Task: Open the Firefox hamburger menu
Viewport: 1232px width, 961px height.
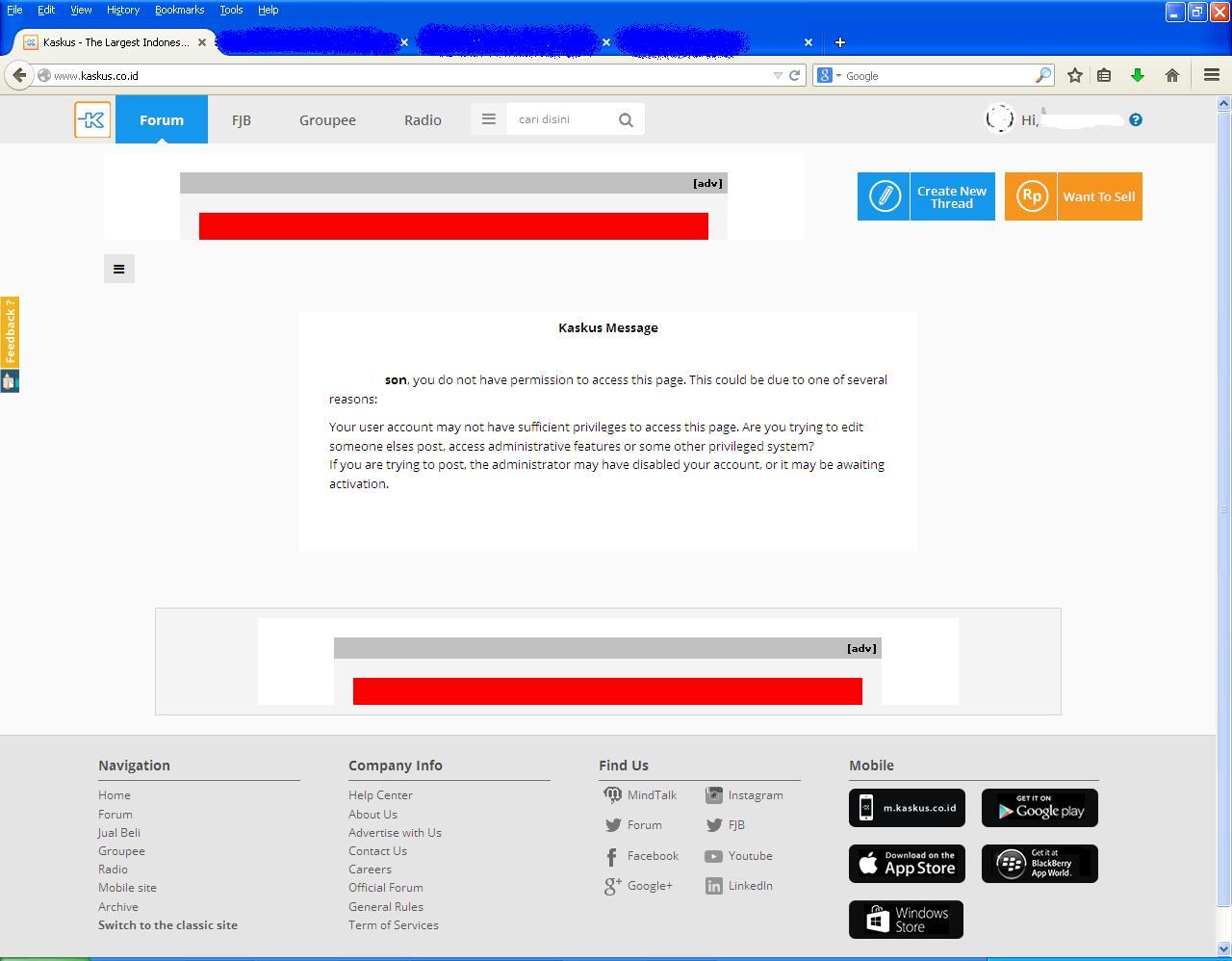Action: tap(1212, 75)
